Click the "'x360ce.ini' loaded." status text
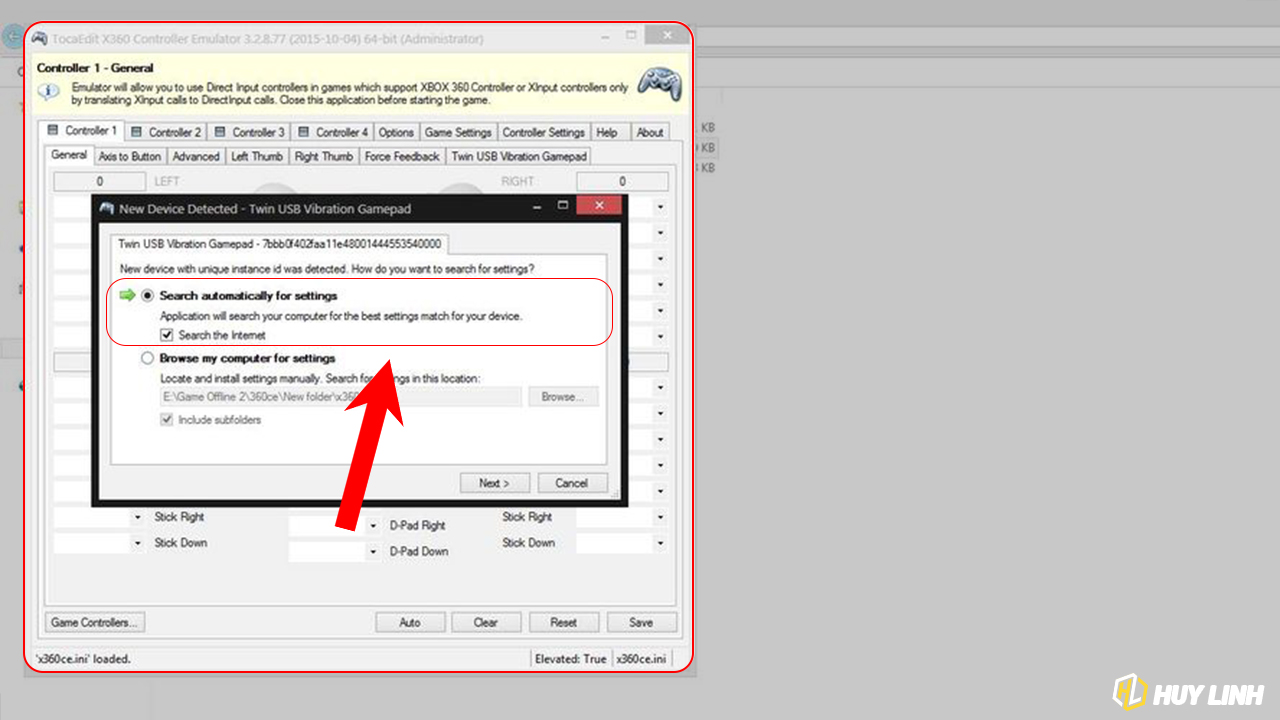The height and width of the screenshot is (720, 1280). click(84, 659)
